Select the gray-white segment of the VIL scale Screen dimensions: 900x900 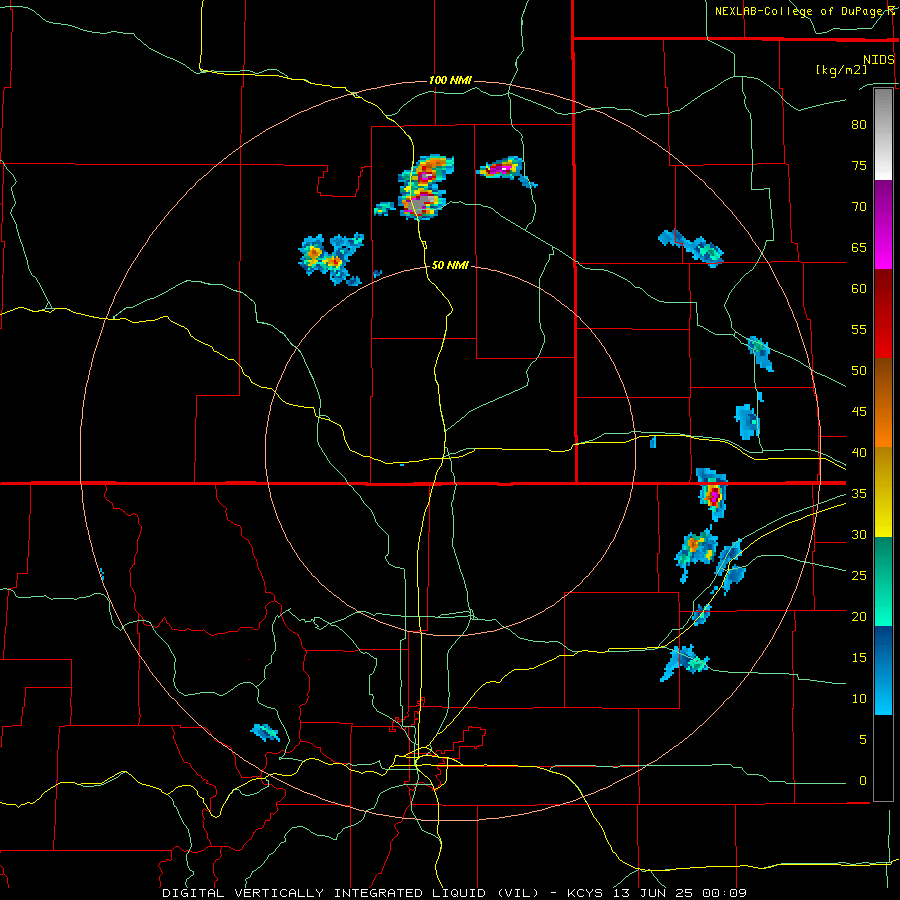tap(883, 134)
